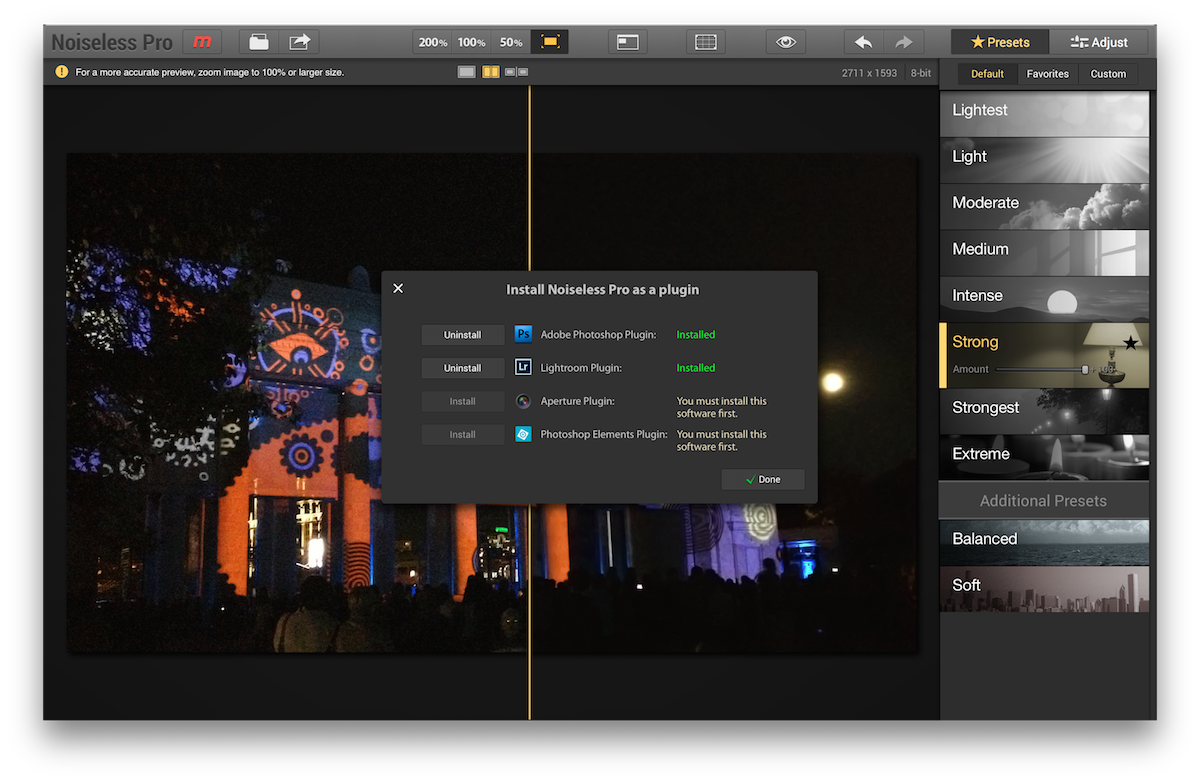
Task: Toggle the grid overlay icon
Action: pos(706,42)
